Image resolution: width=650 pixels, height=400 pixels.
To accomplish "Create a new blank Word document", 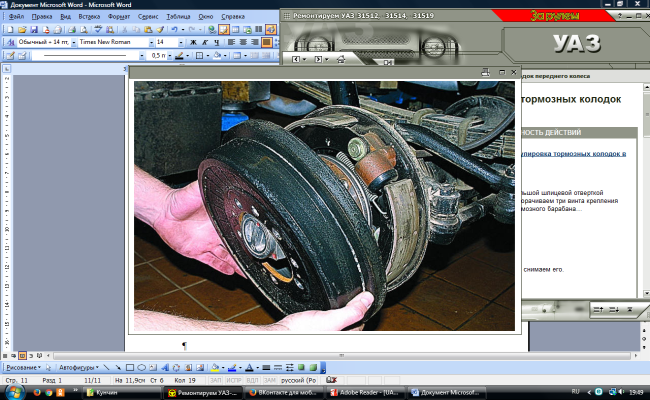I will pyautogui.click(x=10, y=29).
